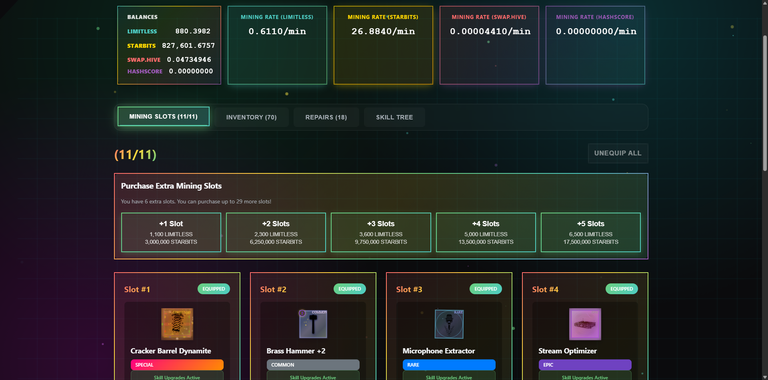Screen dimensions: 768x380
Task: Click the Equipped badge on Slot #3
Action: [x=485, y=289]
